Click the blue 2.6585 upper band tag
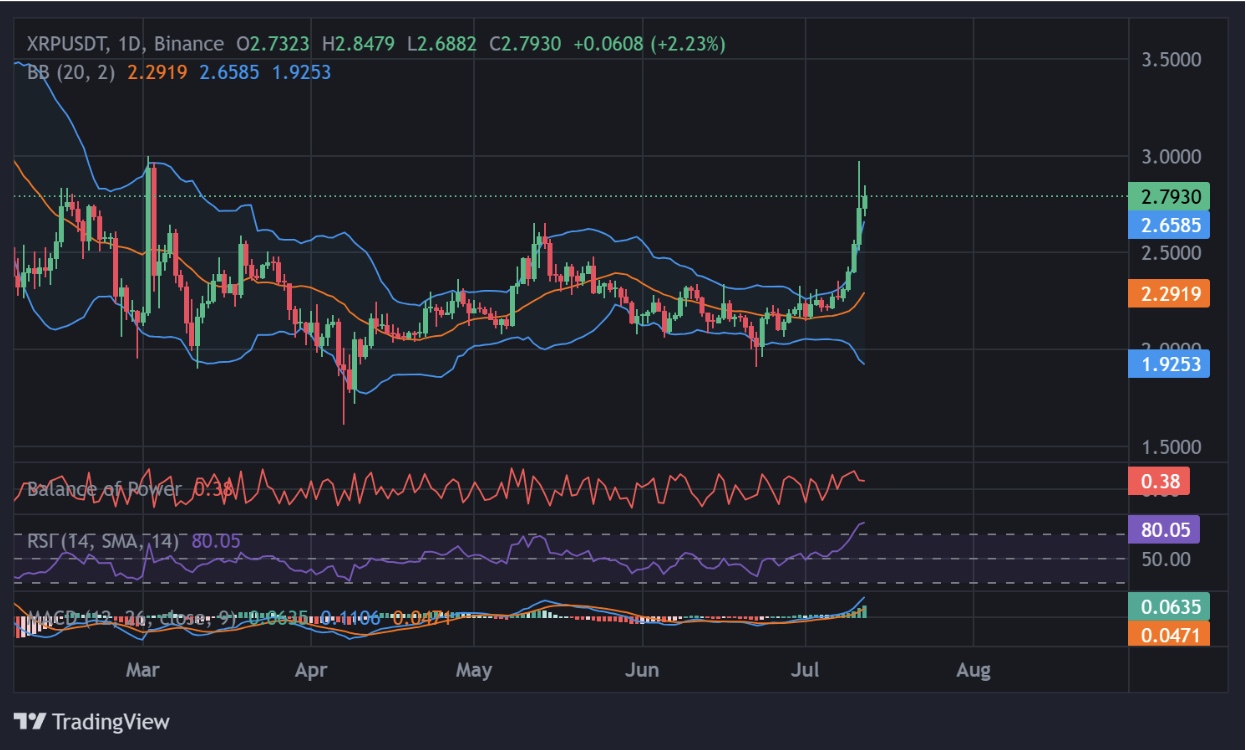The image size is (1246, 750). pyautogui.click(x=1168, y=224)
